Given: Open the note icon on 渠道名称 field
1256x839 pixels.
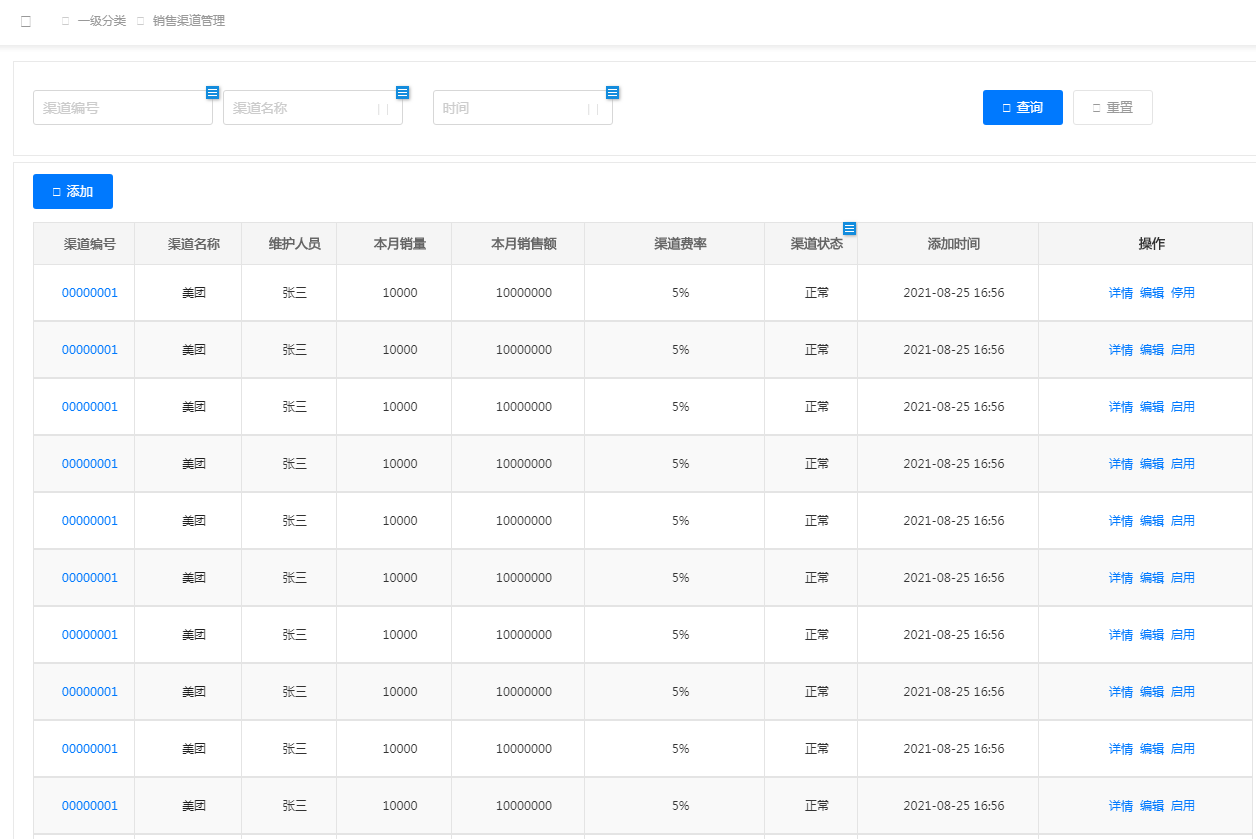Looking at the screenshot, I should click(402, 92).
